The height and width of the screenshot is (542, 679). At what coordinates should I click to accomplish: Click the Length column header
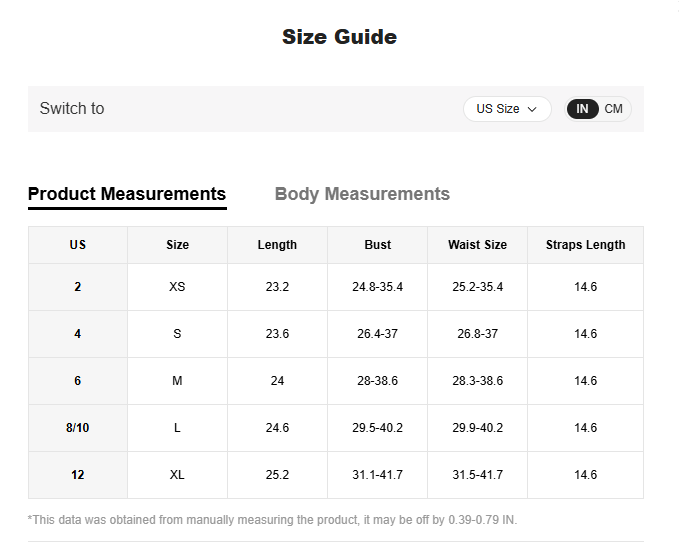coord(277,245)
